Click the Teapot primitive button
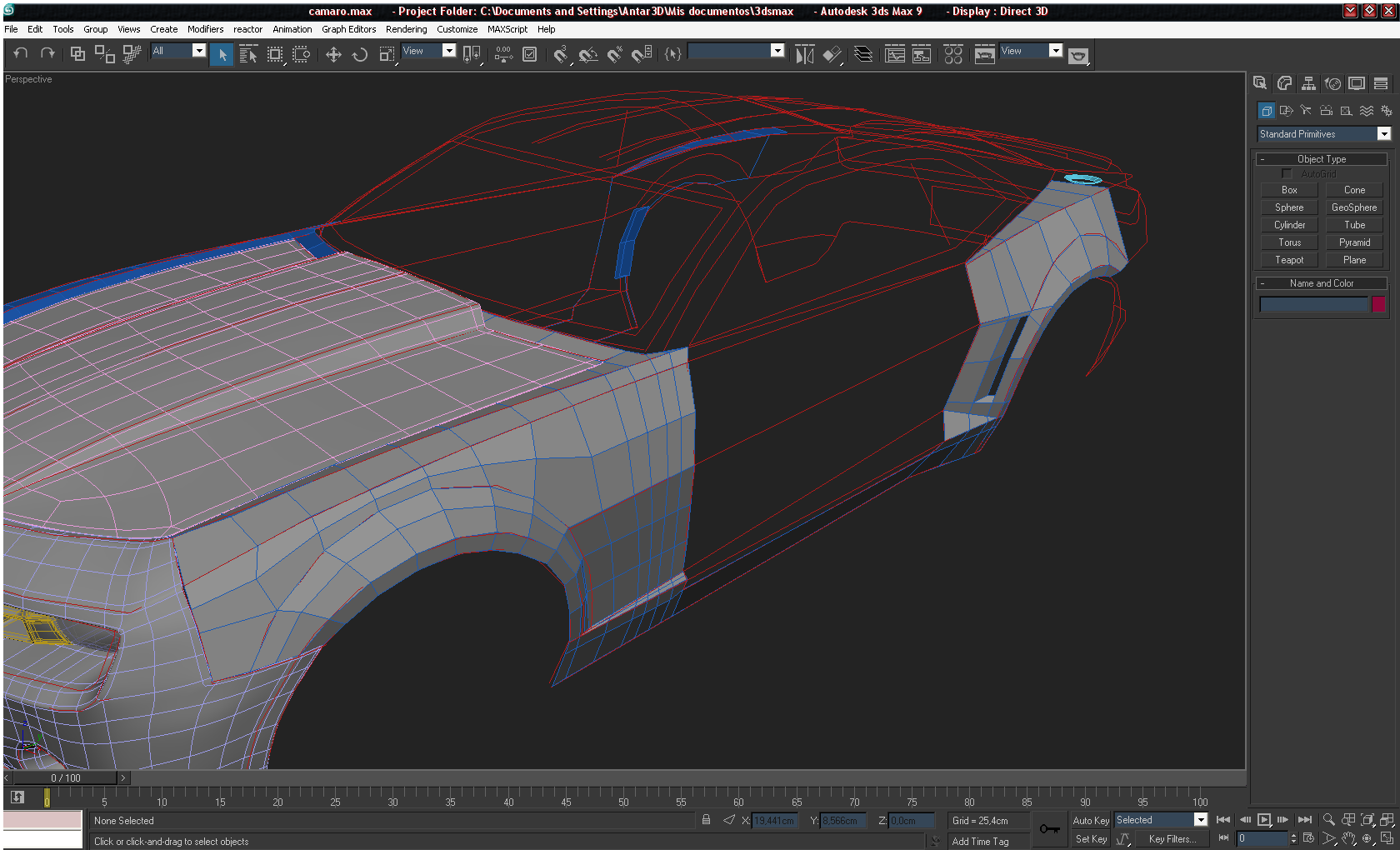The width and height of the screenshot is (1400, 850). click(1288, 260)
